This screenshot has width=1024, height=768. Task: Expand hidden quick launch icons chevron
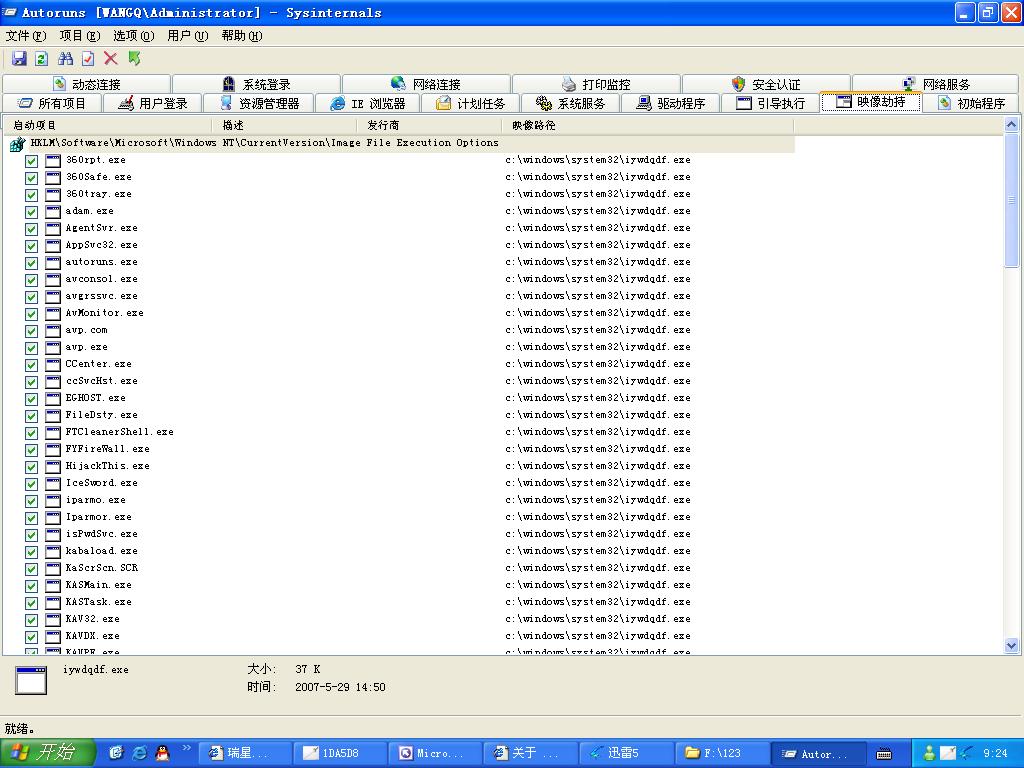187,748
